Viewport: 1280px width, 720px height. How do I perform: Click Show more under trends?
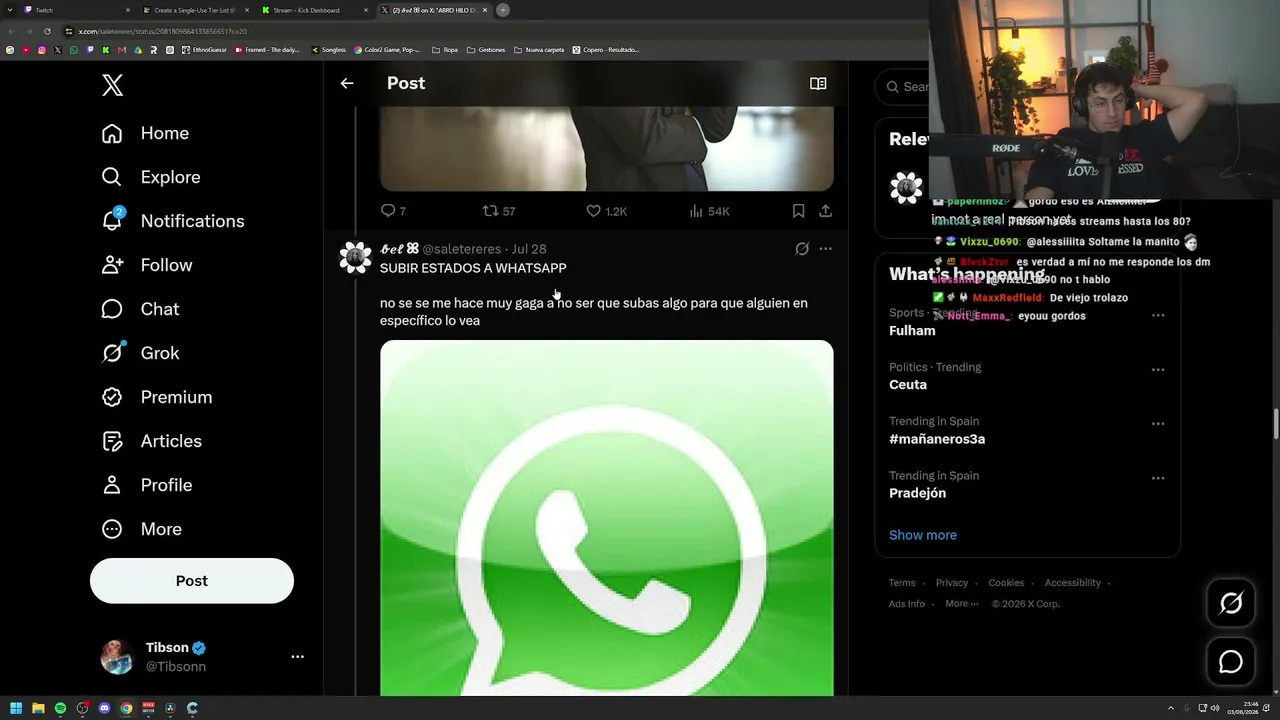[923, 535]
